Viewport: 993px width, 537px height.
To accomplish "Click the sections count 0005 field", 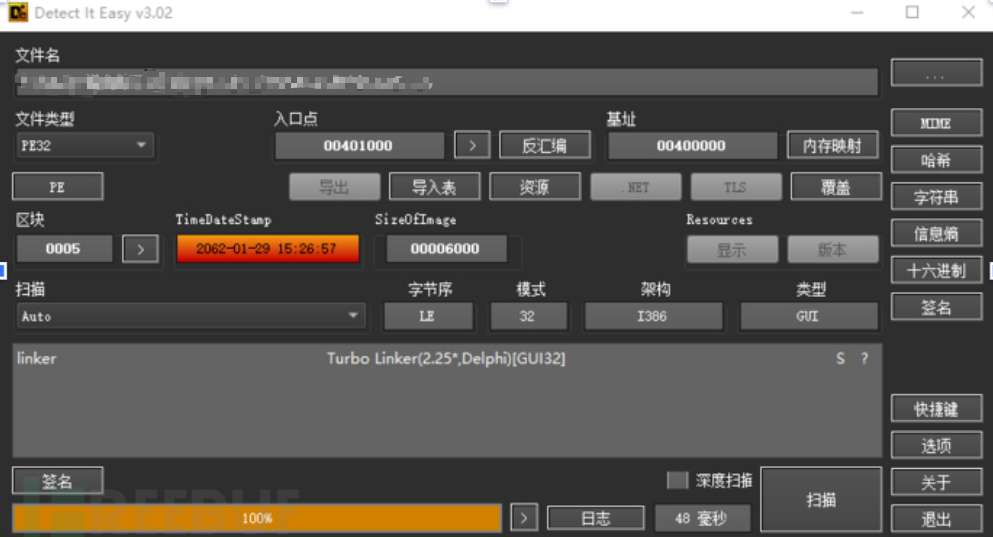I will 64,248.
